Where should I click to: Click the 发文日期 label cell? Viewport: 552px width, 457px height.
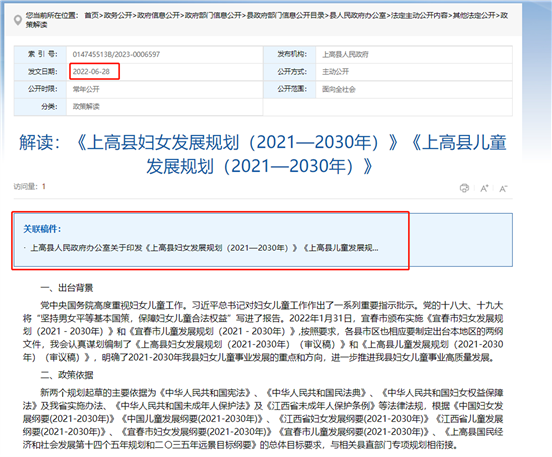click(x=40, y=71)
